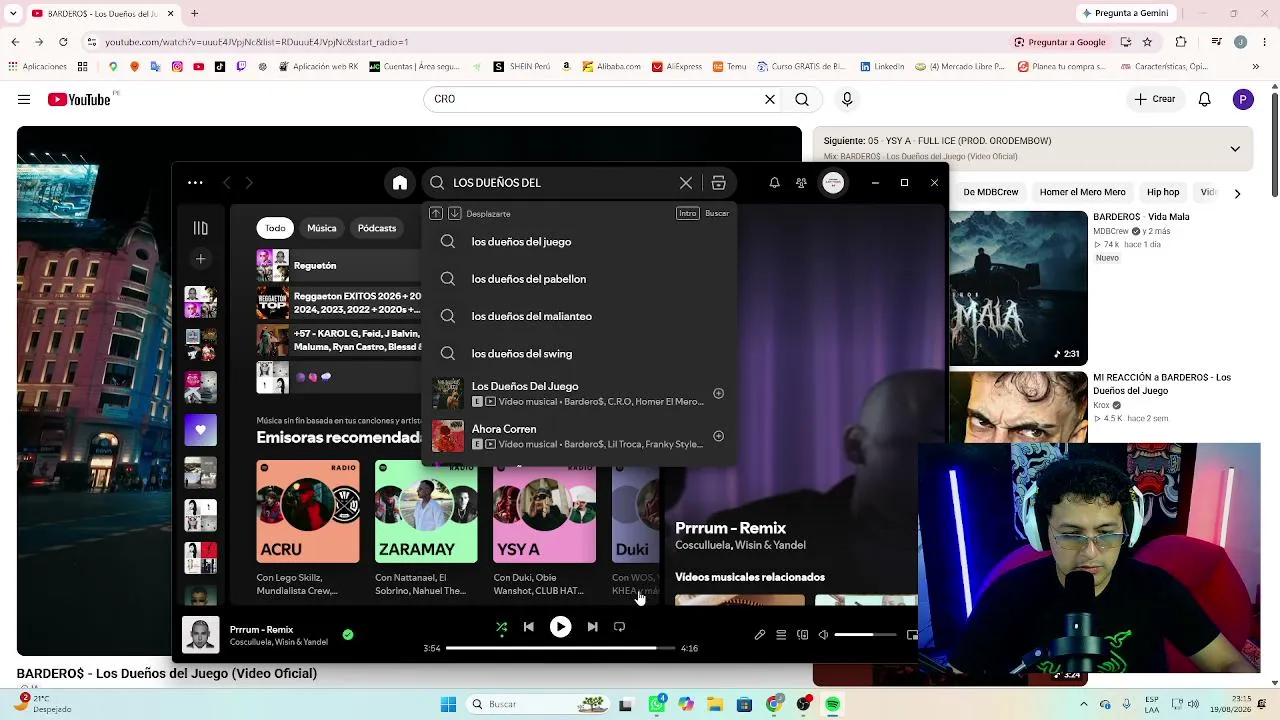
Task: Open the Spotify lyrics microphone icon
Action: (x=760, y=635)
